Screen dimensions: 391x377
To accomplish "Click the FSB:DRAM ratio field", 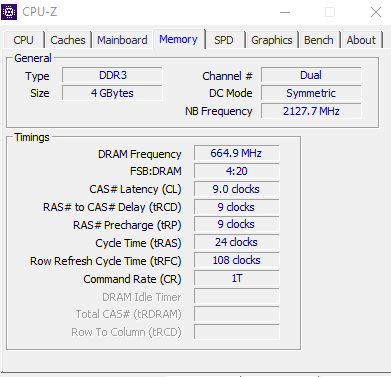I will pos(237,171).
